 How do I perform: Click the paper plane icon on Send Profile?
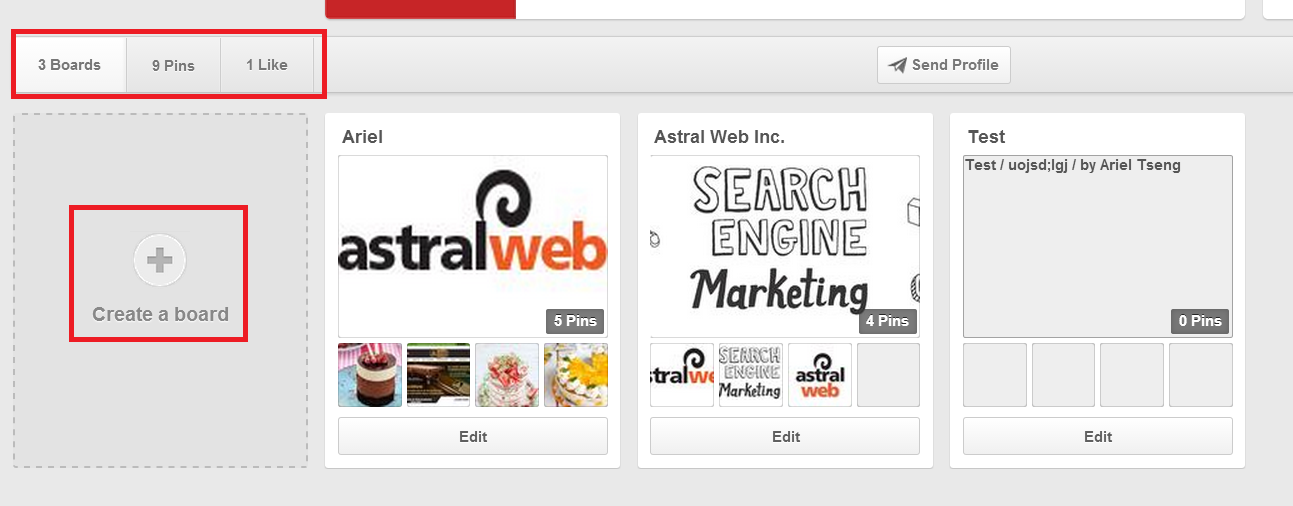897,65
